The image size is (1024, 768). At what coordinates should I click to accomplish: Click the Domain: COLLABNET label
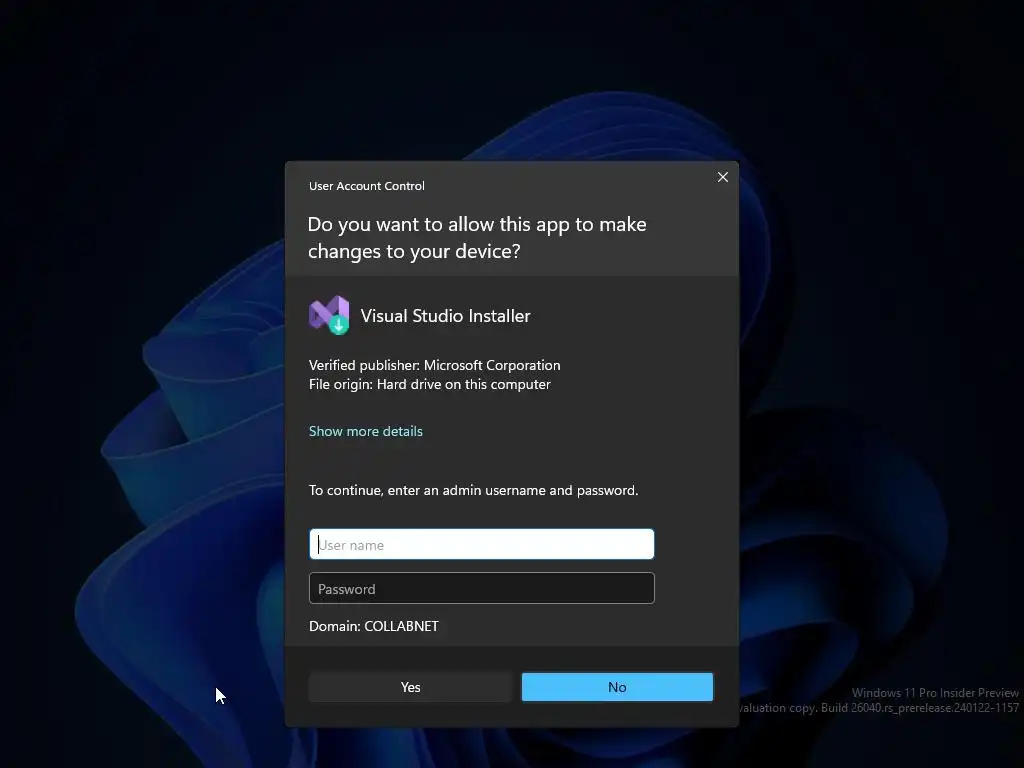click(x=374, y=626)
